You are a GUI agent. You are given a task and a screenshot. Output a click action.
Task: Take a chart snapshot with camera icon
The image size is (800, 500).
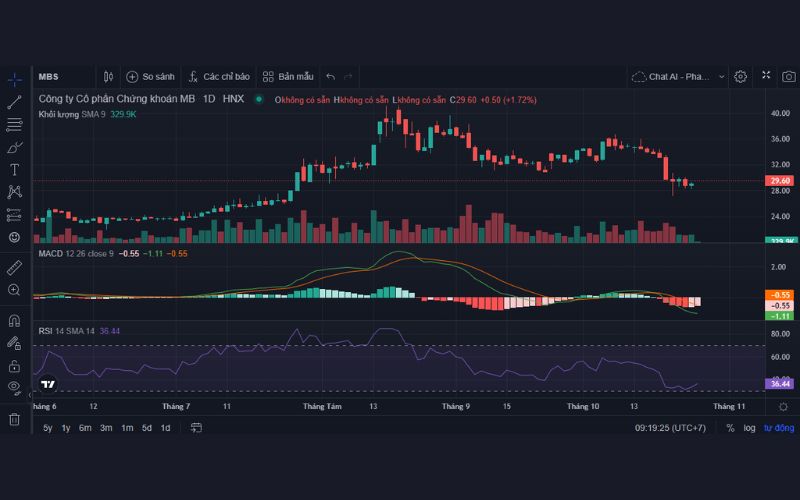click(x=790, y=76)
